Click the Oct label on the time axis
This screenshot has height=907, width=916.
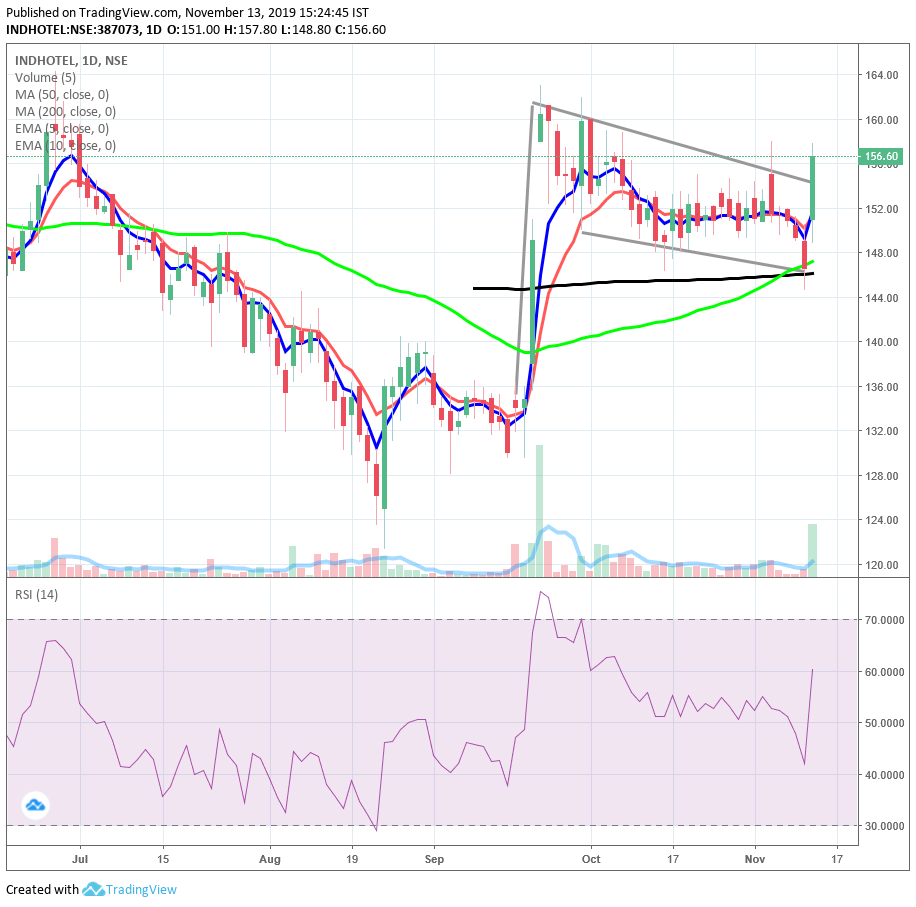point(591,858)
